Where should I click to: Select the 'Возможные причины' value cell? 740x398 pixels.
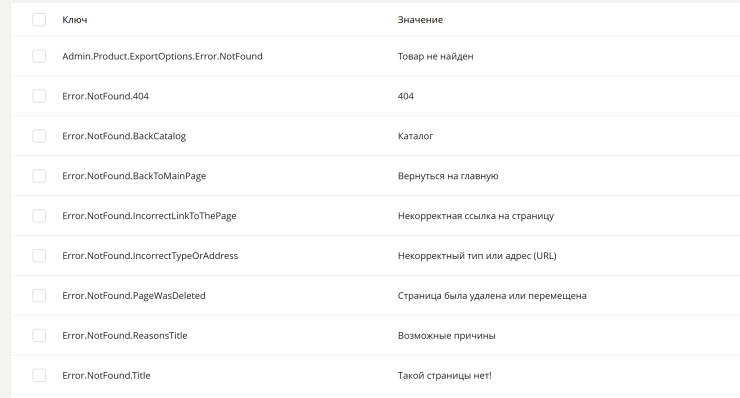point(446,336)
